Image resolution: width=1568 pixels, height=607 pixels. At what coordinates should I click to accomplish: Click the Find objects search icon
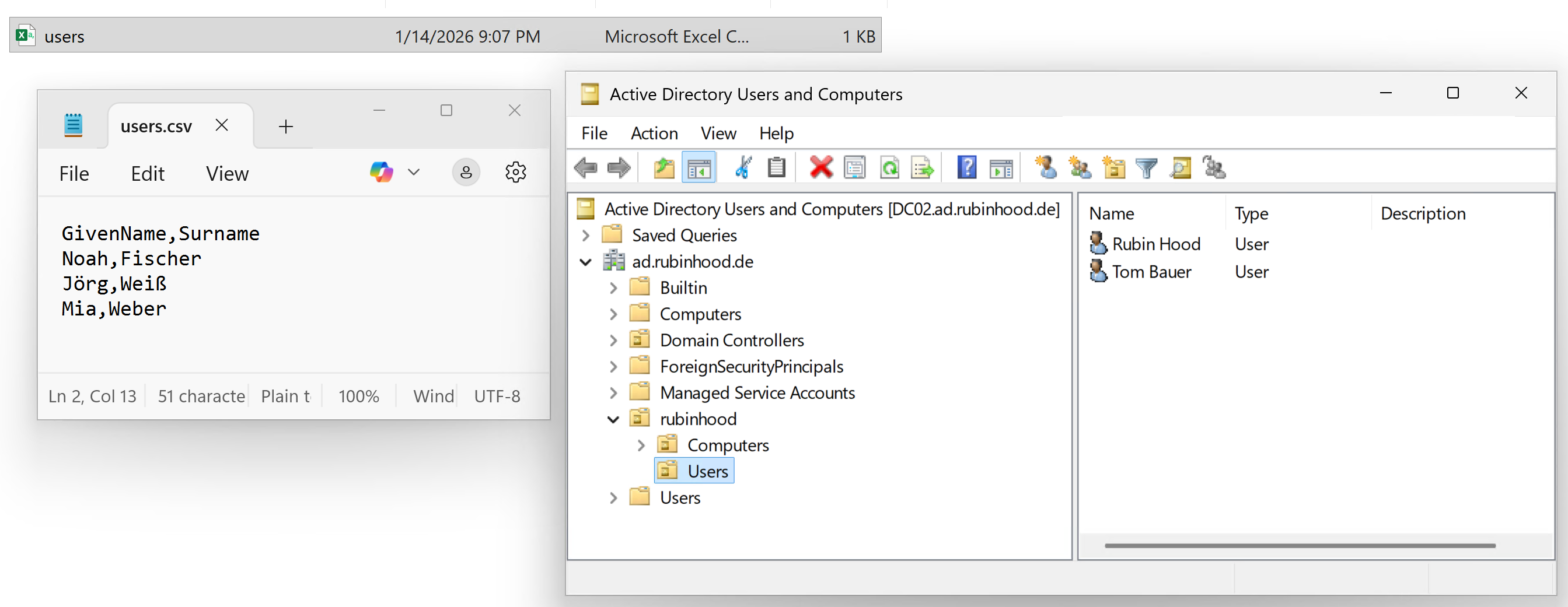[1181, 167]
